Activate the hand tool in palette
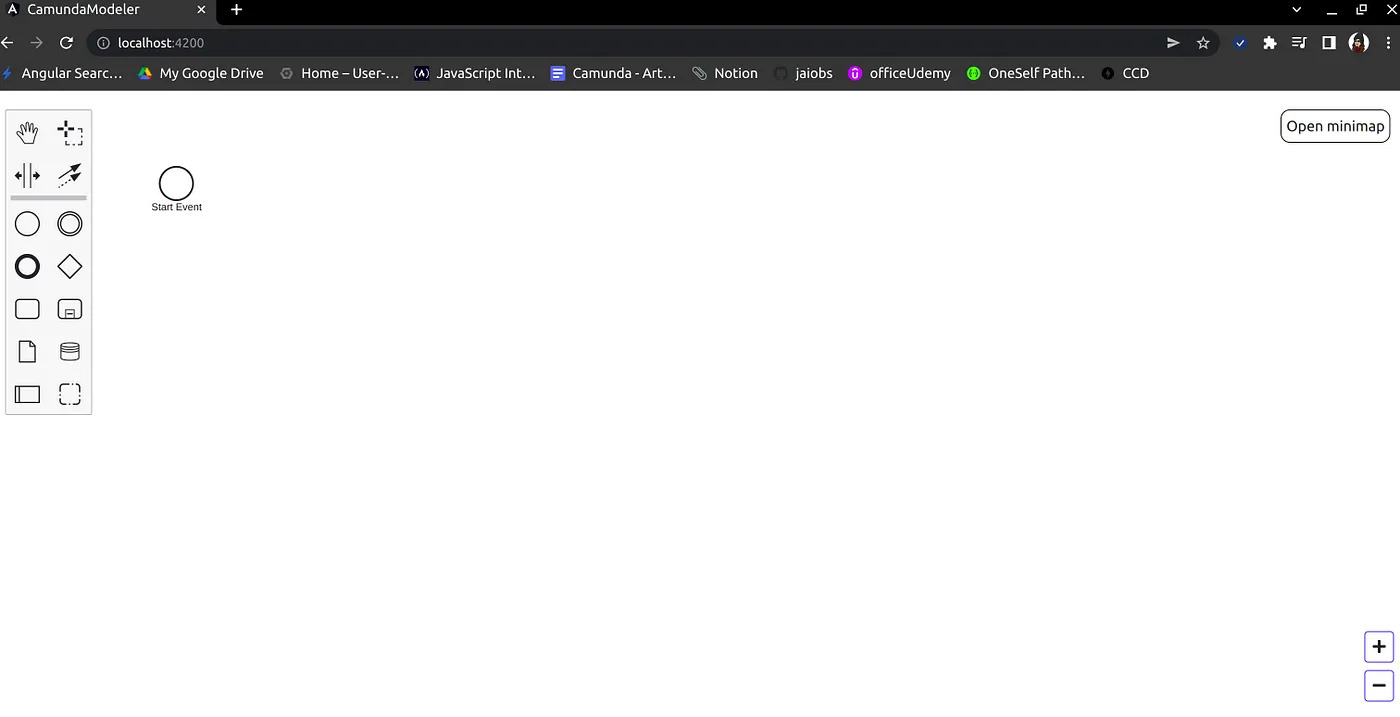The image size is (1400, 717). pos(27,132)
